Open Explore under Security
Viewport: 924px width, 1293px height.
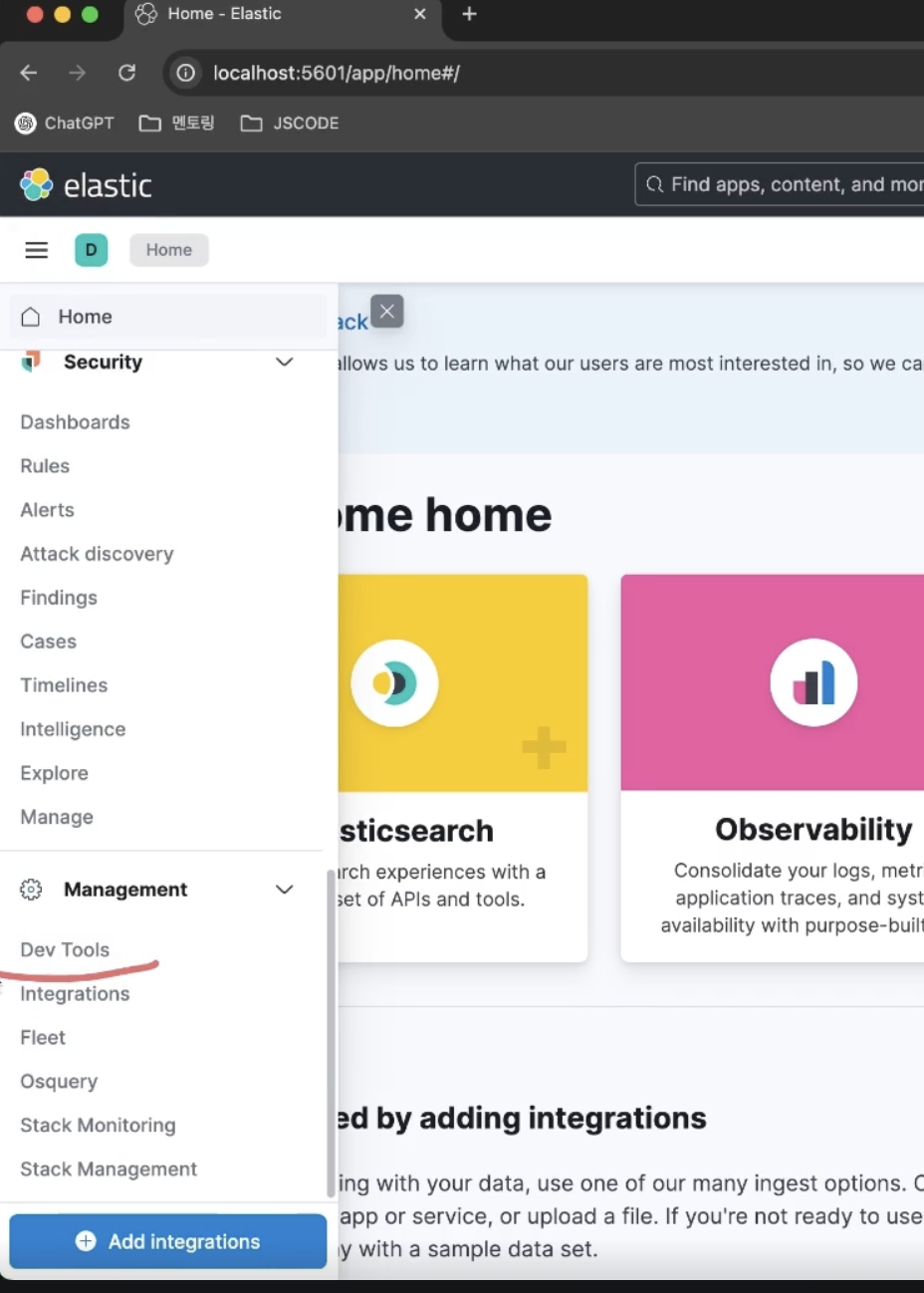pyautogui.click(x=55, y=773)
